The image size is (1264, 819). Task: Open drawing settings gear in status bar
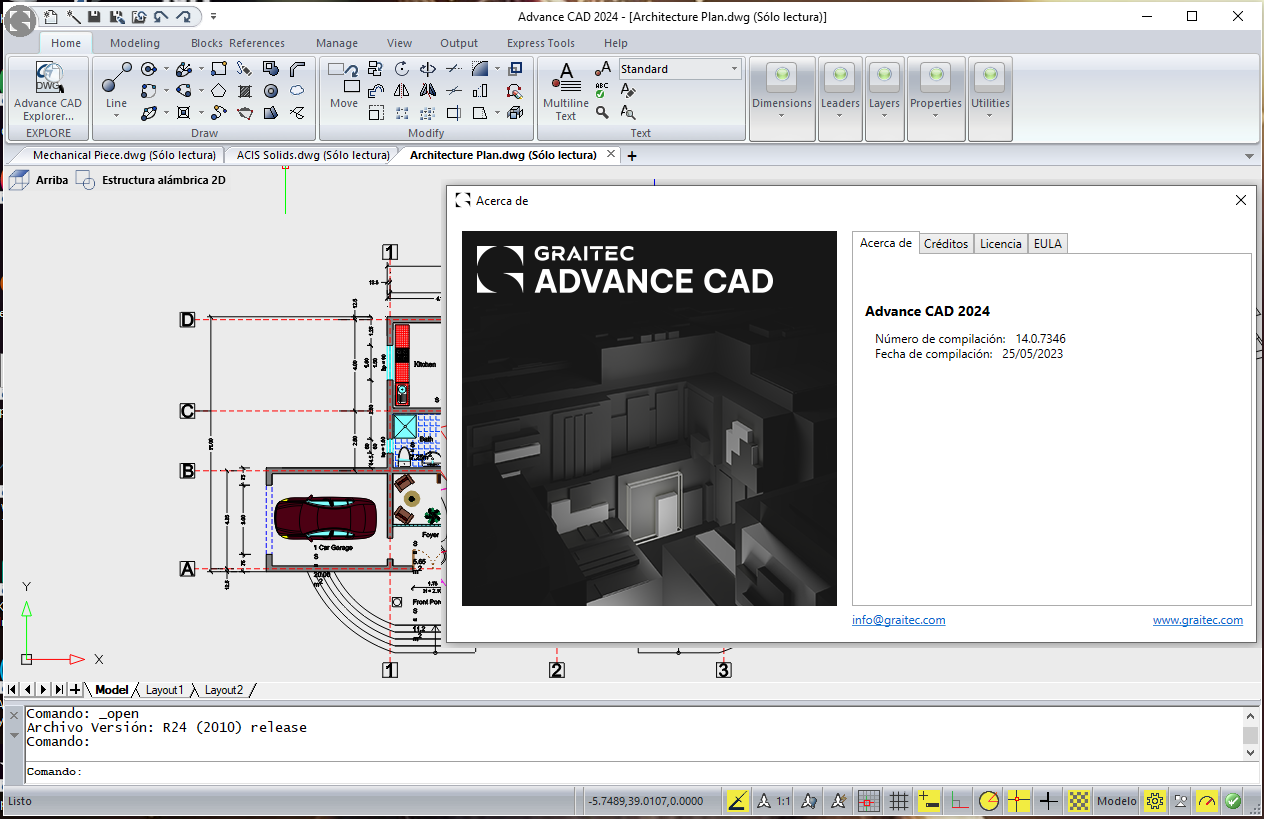coord(1155,800)
